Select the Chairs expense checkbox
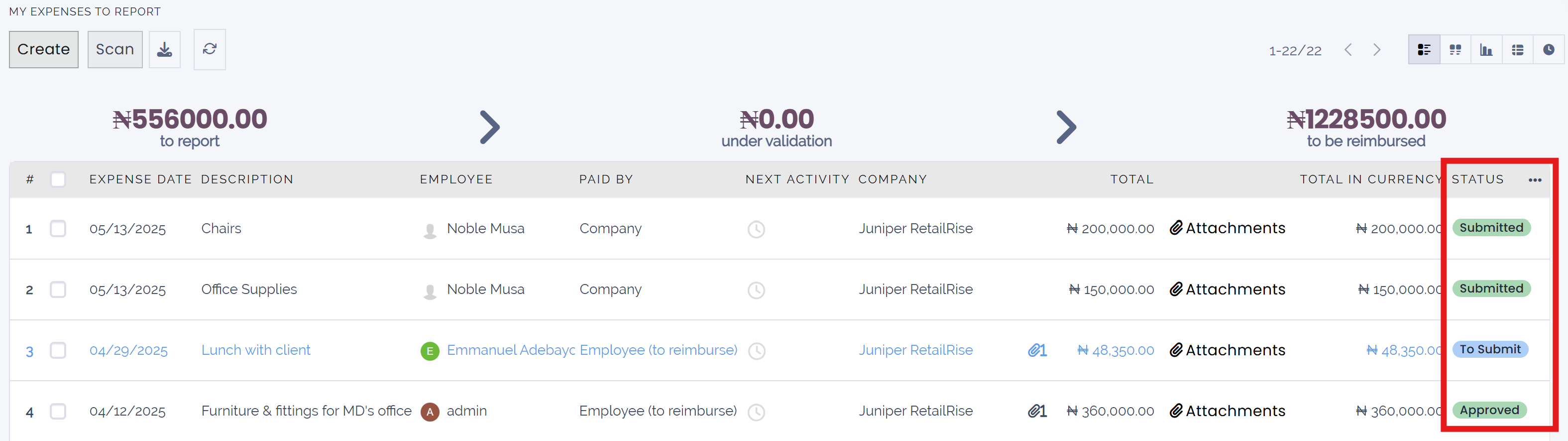This screenshot has height=441, width=1568. point(58,228)
